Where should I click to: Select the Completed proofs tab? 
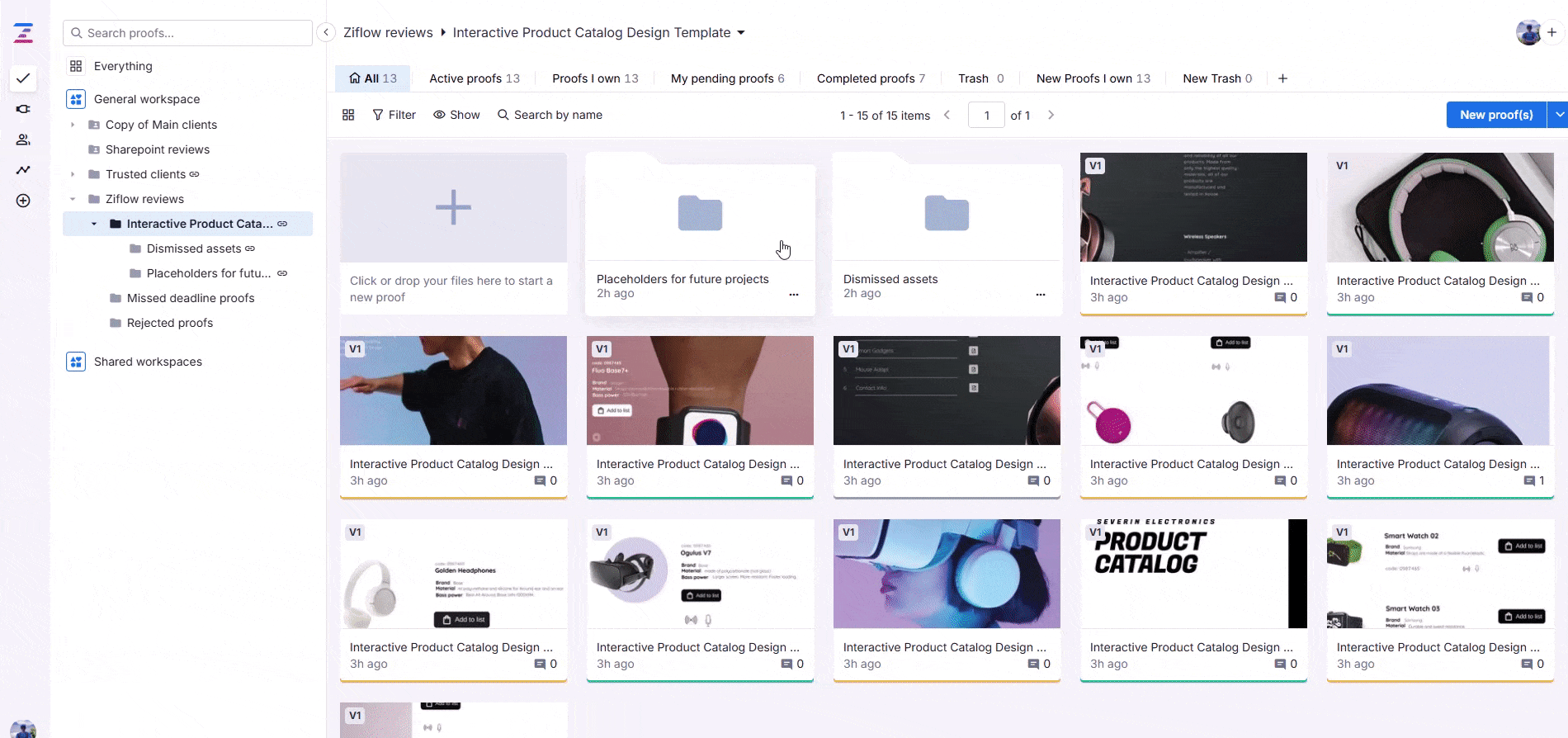click(871, 78)
